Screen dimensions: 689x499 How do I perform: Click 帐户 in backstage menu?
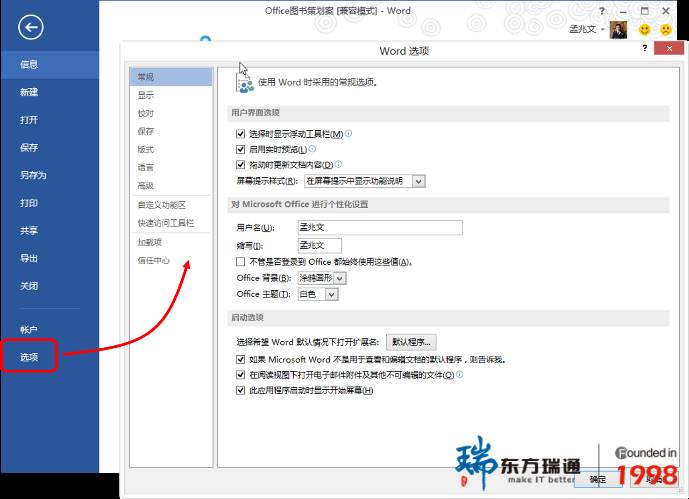point(50,330)
